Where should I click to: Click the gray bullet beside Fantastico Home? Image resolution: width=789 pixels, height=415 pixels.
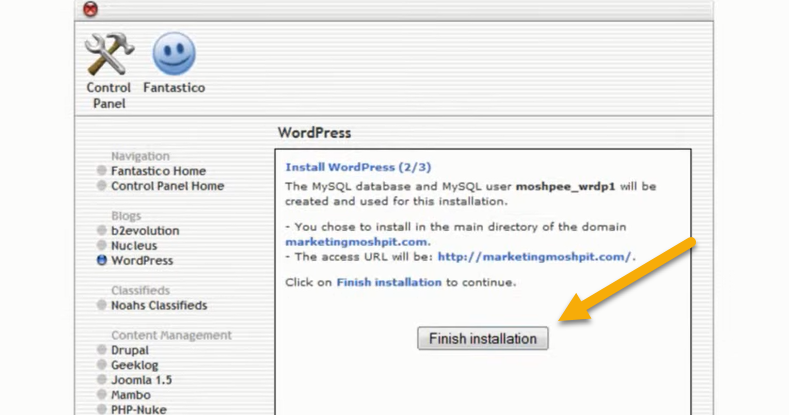coord(102,171)
